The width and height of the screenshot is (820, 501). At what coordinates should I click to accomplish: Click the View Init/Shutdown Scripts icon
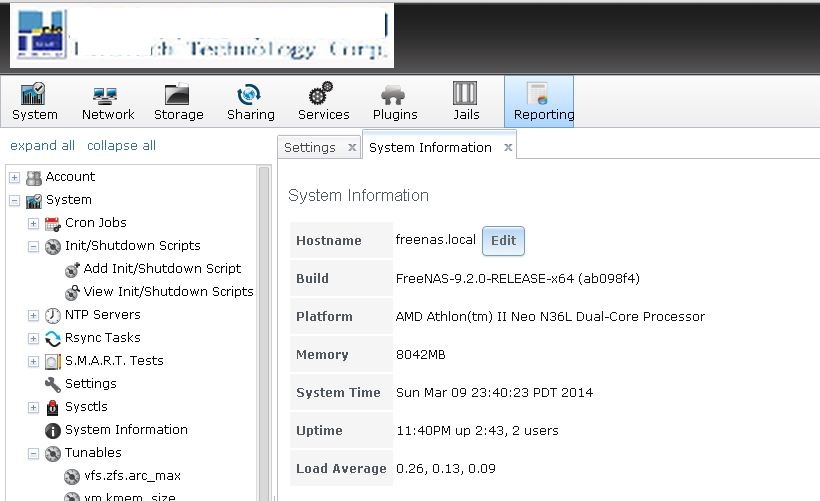click(x=72, y=293)
